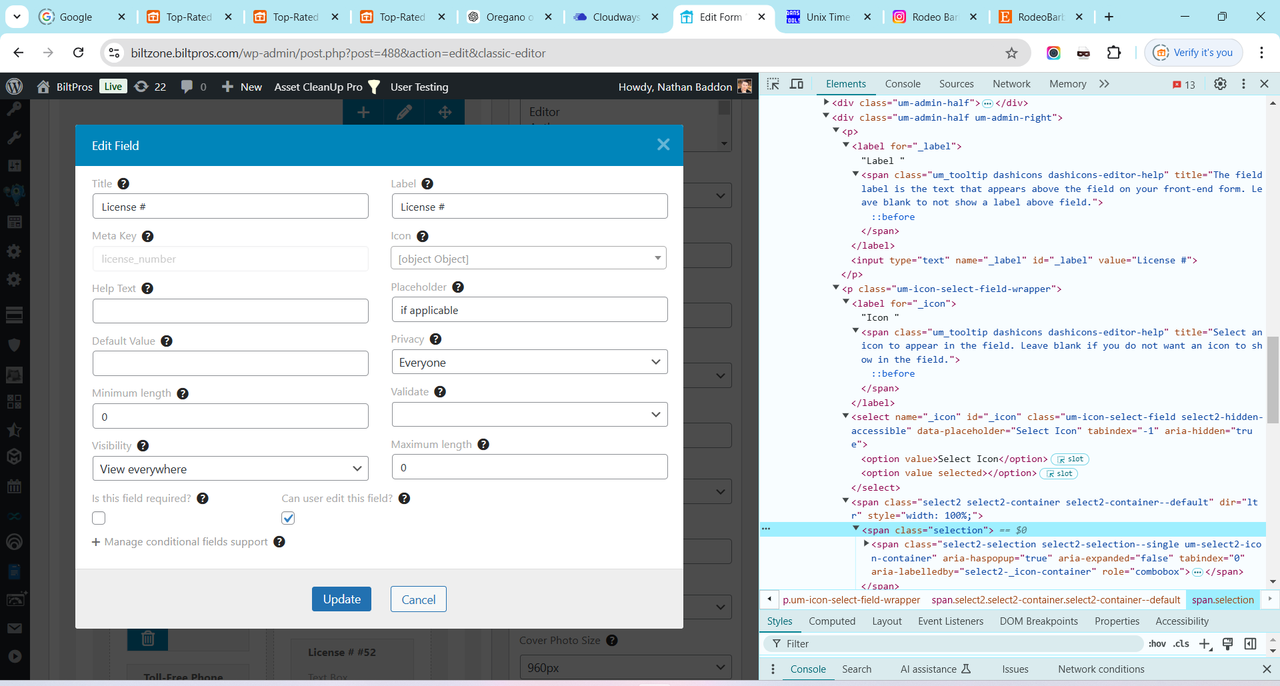This screenshot has height=686, width=1280.
Task: Click the Update button
Action: [x=341, y=599]
